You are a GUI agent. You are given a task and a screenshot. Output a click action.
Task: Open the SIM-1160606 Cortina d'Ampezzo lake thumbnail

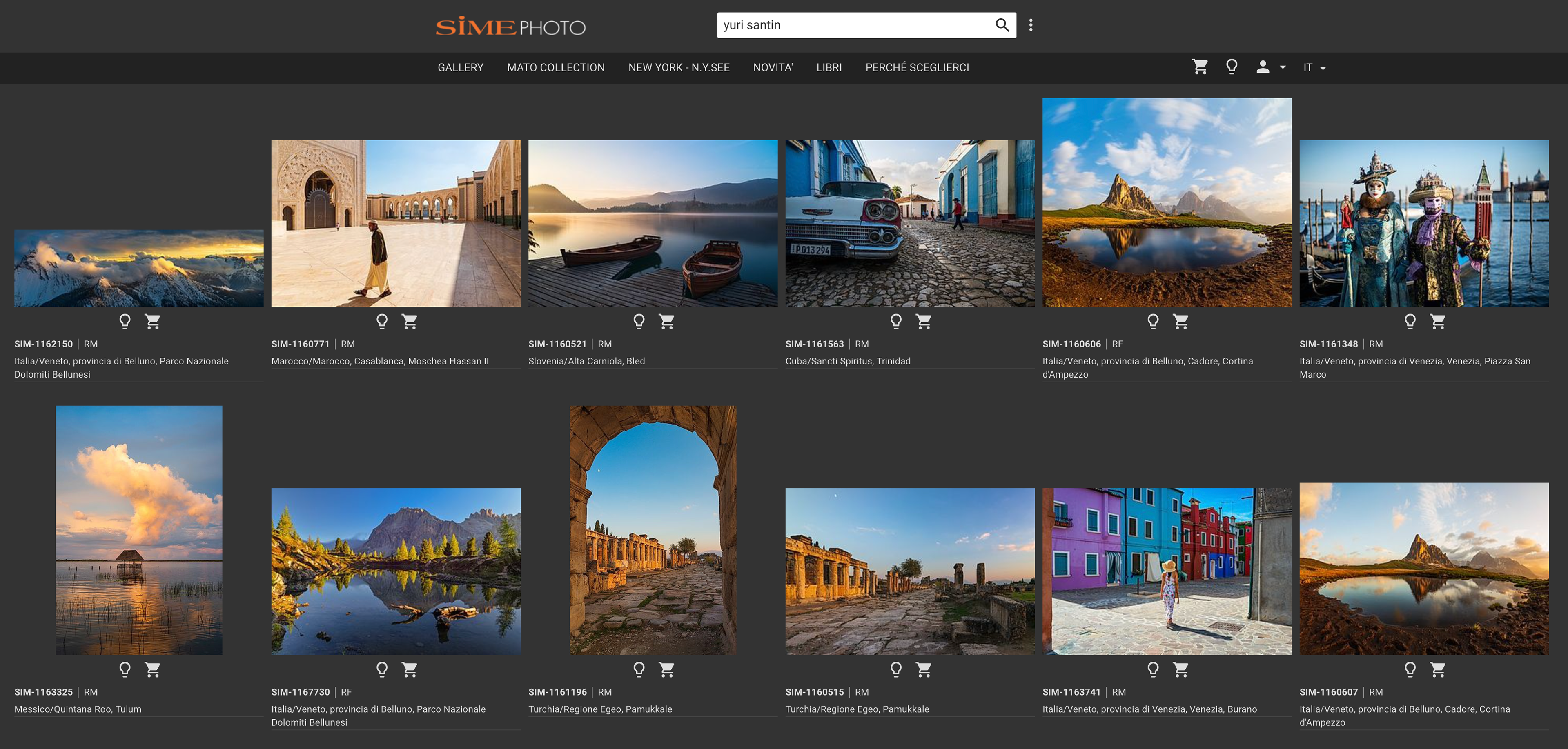coord(1166,202)
